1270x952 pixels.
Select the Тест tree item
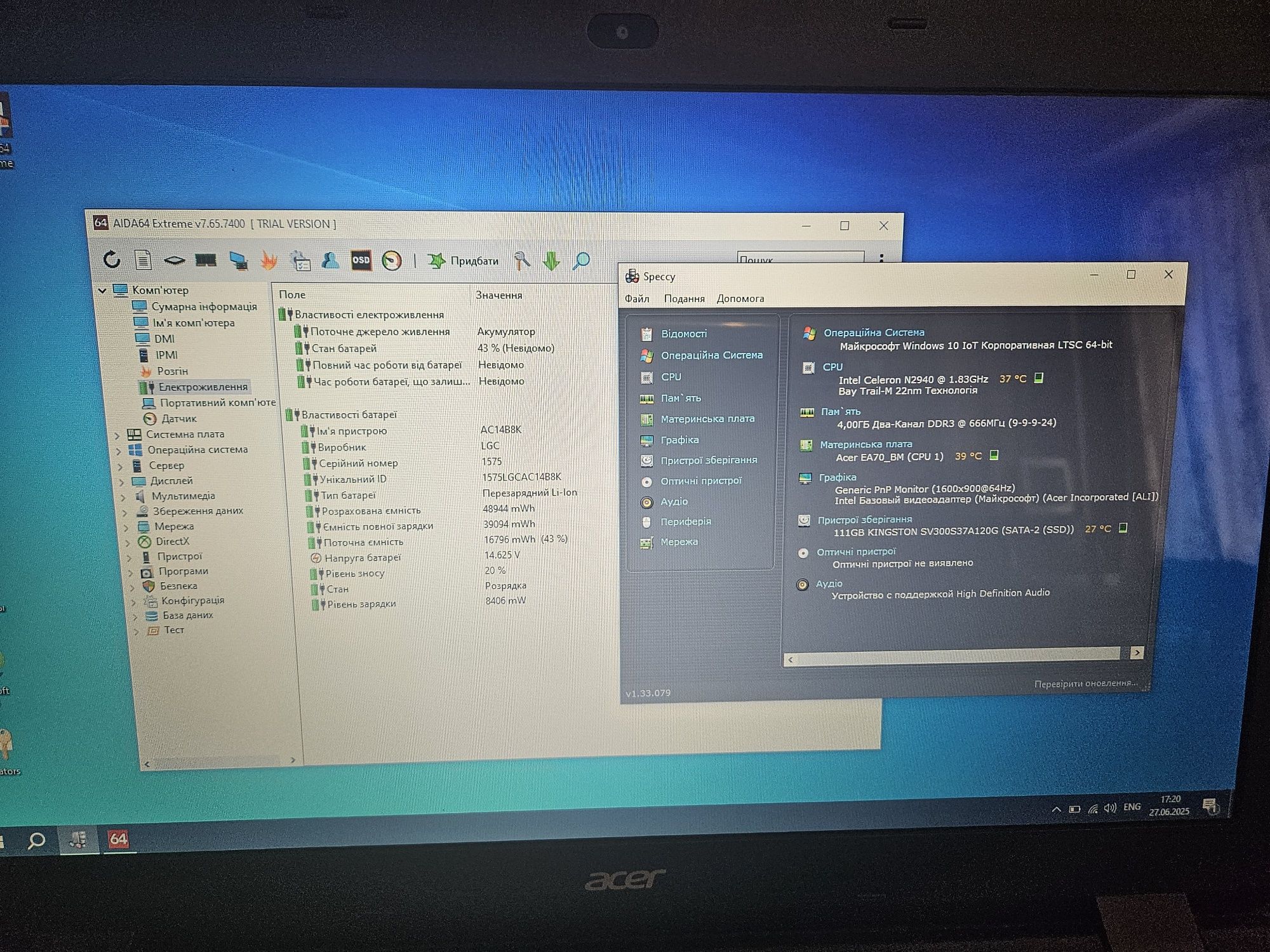(173, 630)
